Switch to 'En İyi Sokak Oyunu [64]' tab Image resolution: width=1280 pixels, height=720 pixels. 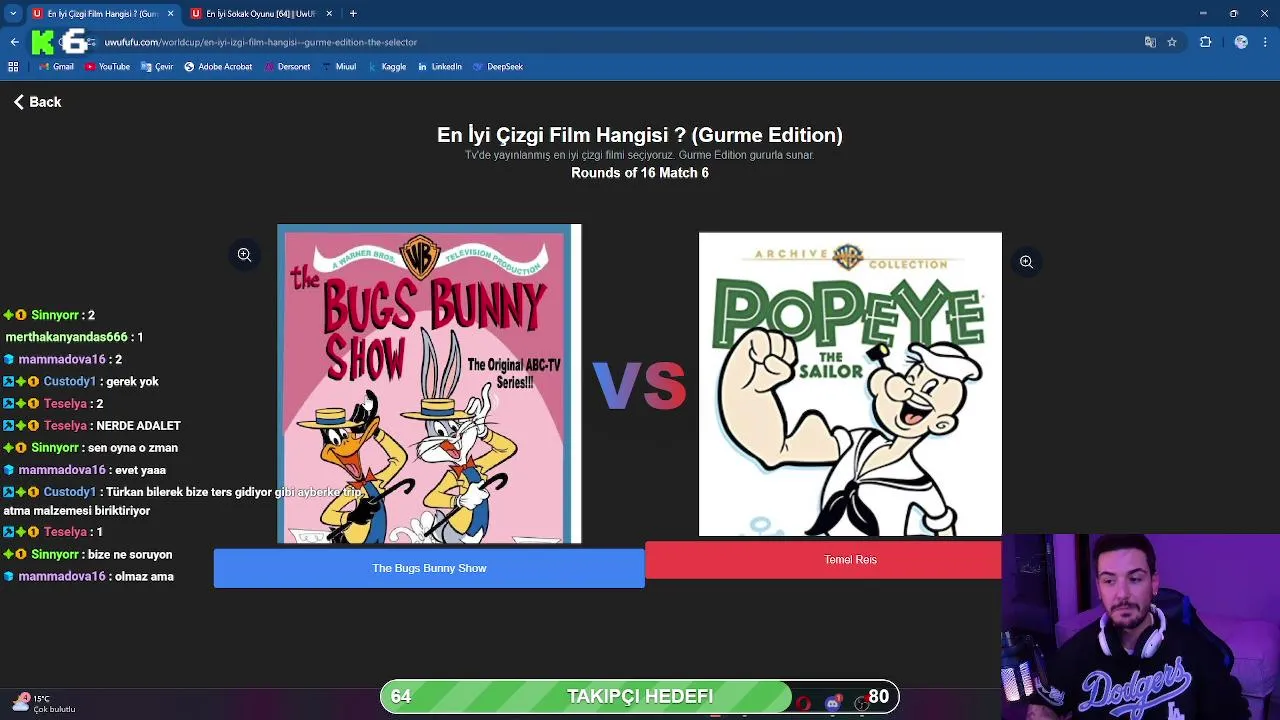tap(260, 13)
